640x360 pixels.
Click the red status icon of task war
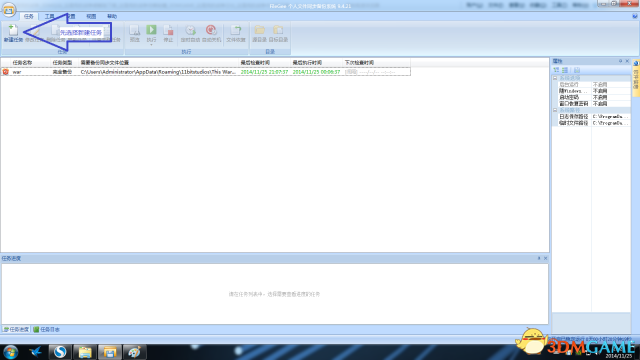(6, 71)
